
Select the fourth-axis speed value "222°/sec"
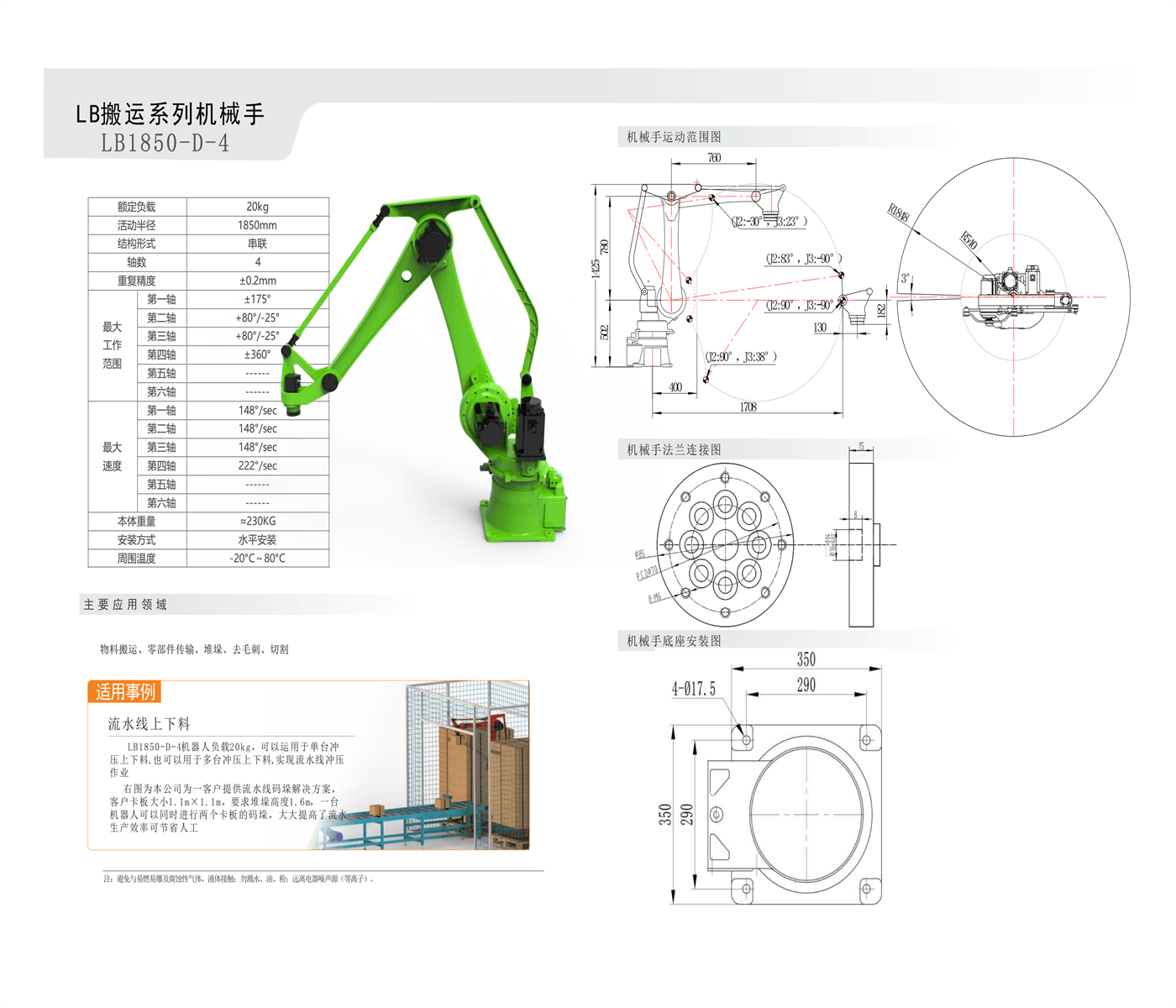coord(258,465)
